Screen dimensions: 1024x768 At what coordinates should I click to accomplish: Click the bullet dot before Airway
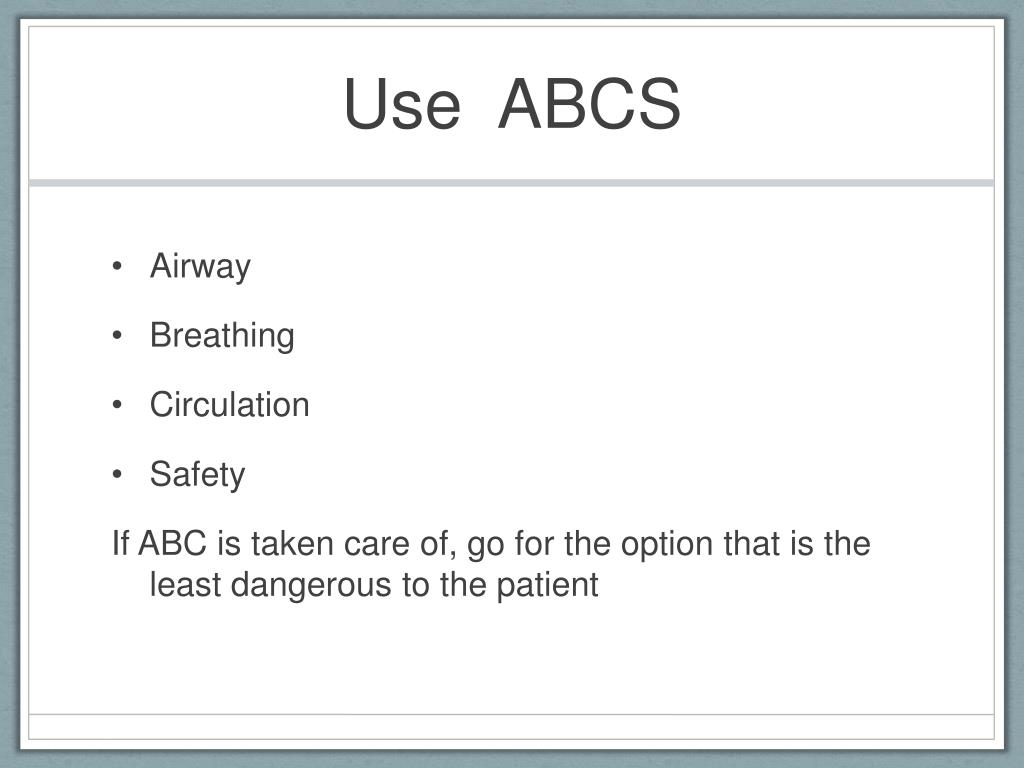(x=117, y=266)
